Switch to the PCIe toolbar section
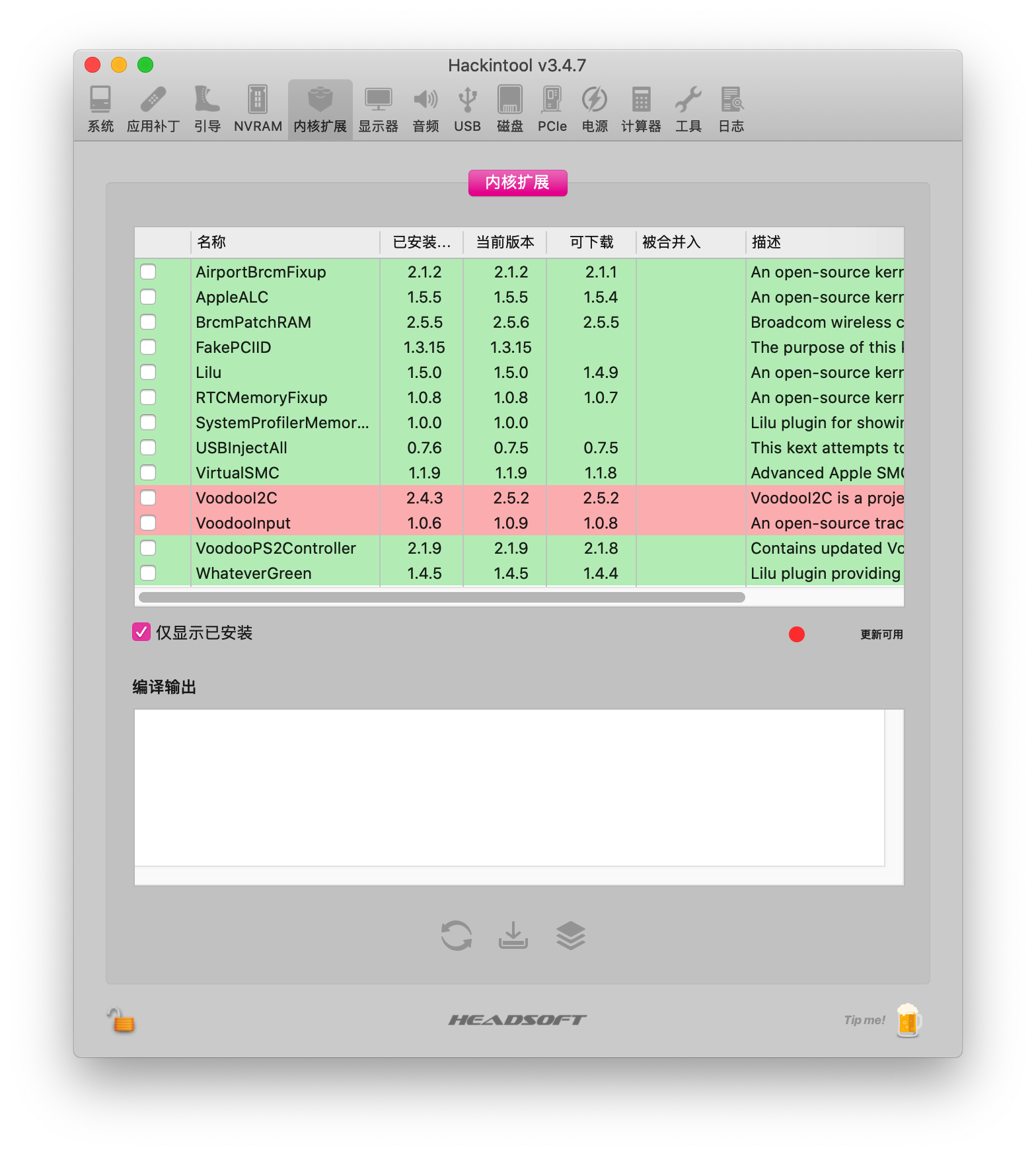The image size is (1036, 1155). 552,109
